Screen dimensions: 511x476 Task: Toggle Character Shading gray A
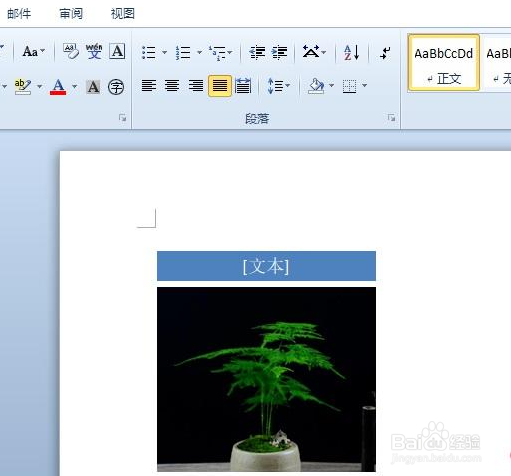coord(93,87)
